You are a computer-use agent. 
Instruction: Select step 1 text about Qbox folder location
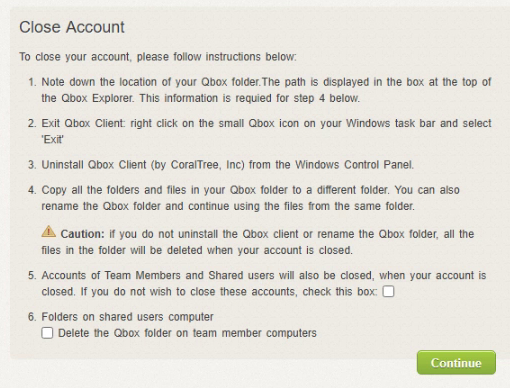pyautogui.click(x=266, y=90)
